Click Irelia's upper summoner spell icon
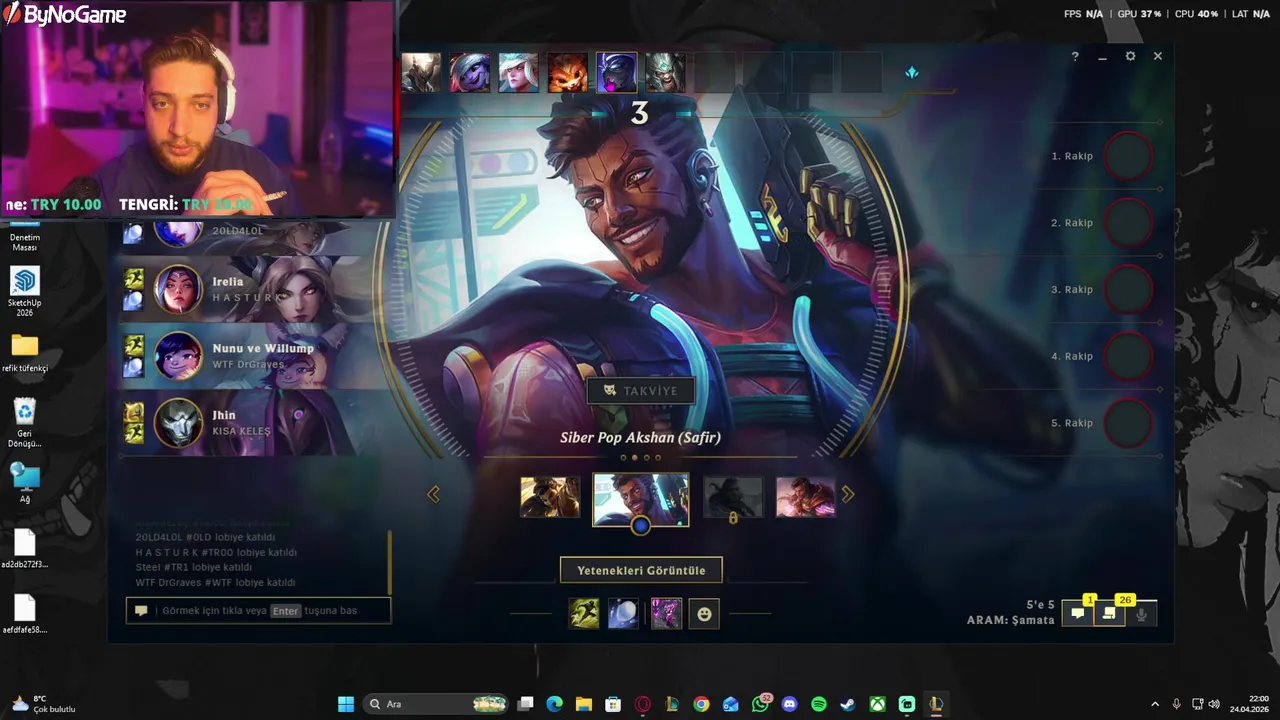The width and height of the screenshot is (1280, 720). pyautogui.click(x=133, y=279)
